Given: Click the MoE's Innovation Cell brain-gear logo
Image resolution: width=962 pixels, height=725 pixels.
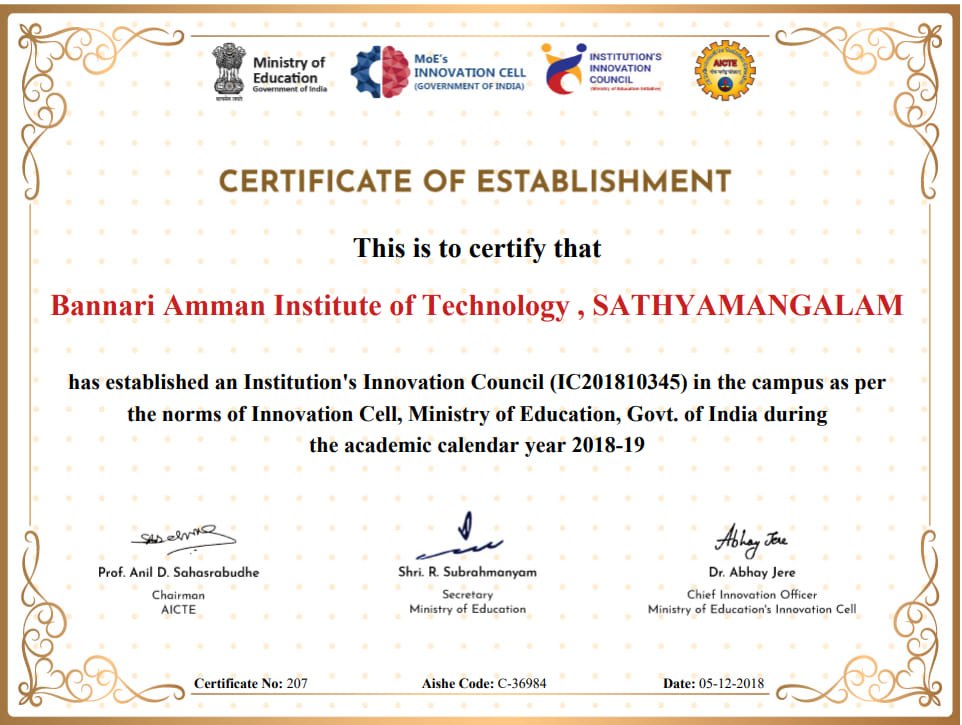Looking at the screenshot, I should click(380, 72).
